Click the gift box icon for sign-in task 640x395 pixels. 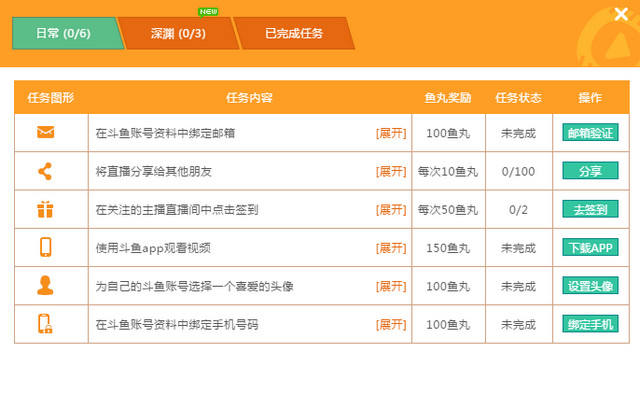point(45,209)
